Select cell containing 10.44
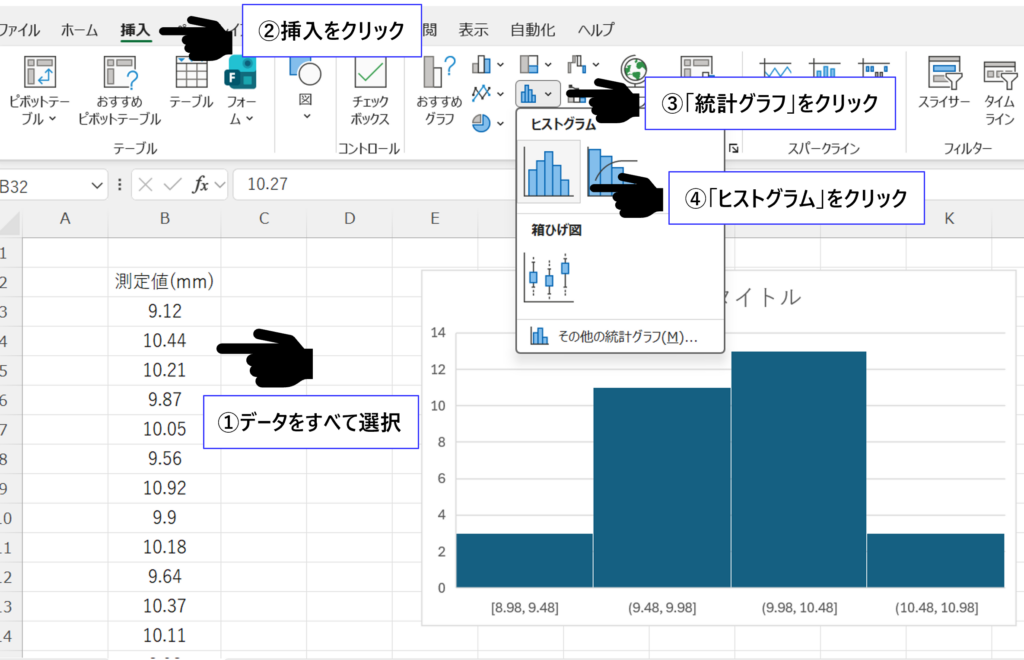 click(x=164, y=341)
